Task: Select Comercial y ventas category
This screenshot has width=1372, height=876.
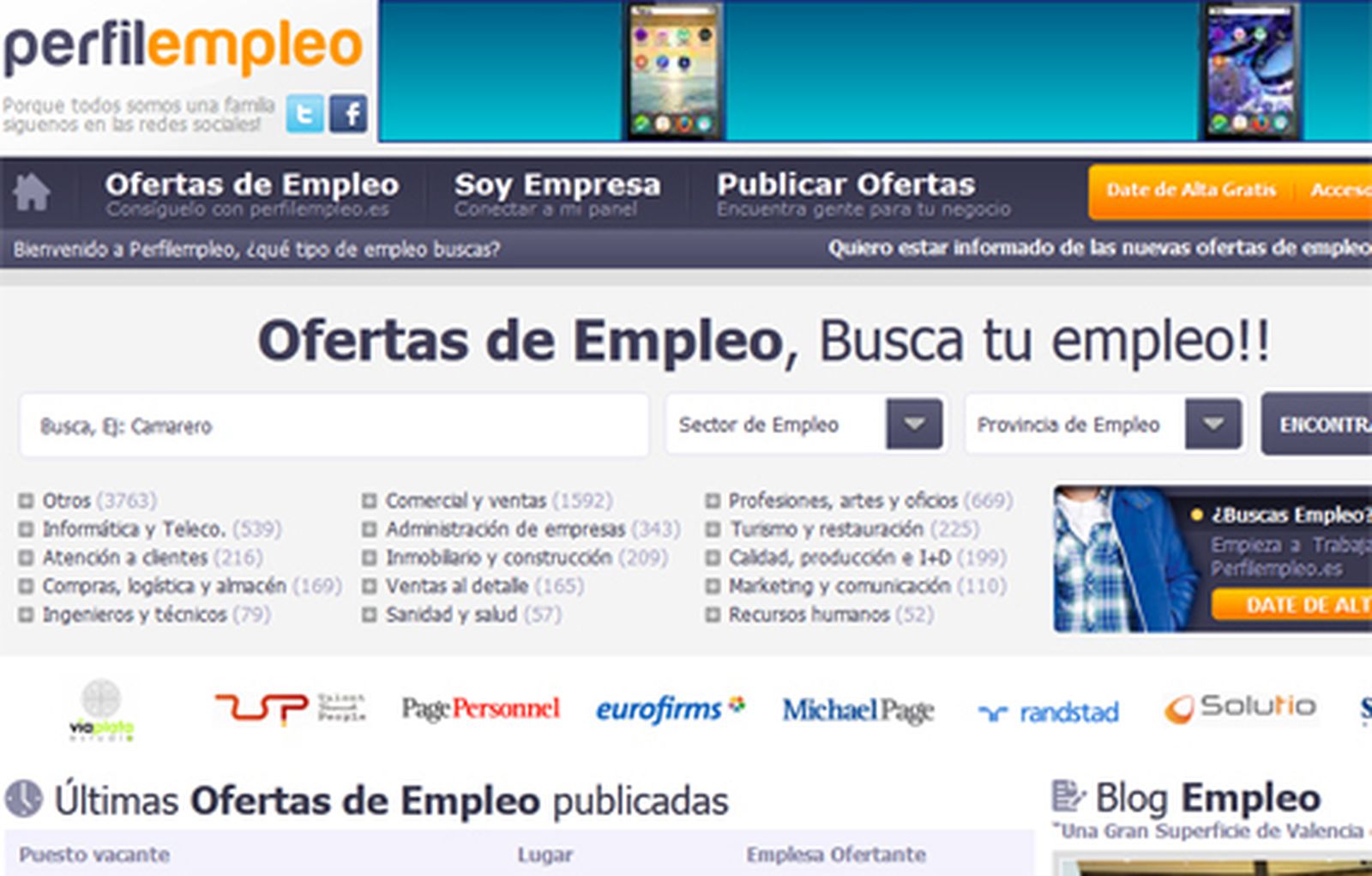Action: click(499, 500)
